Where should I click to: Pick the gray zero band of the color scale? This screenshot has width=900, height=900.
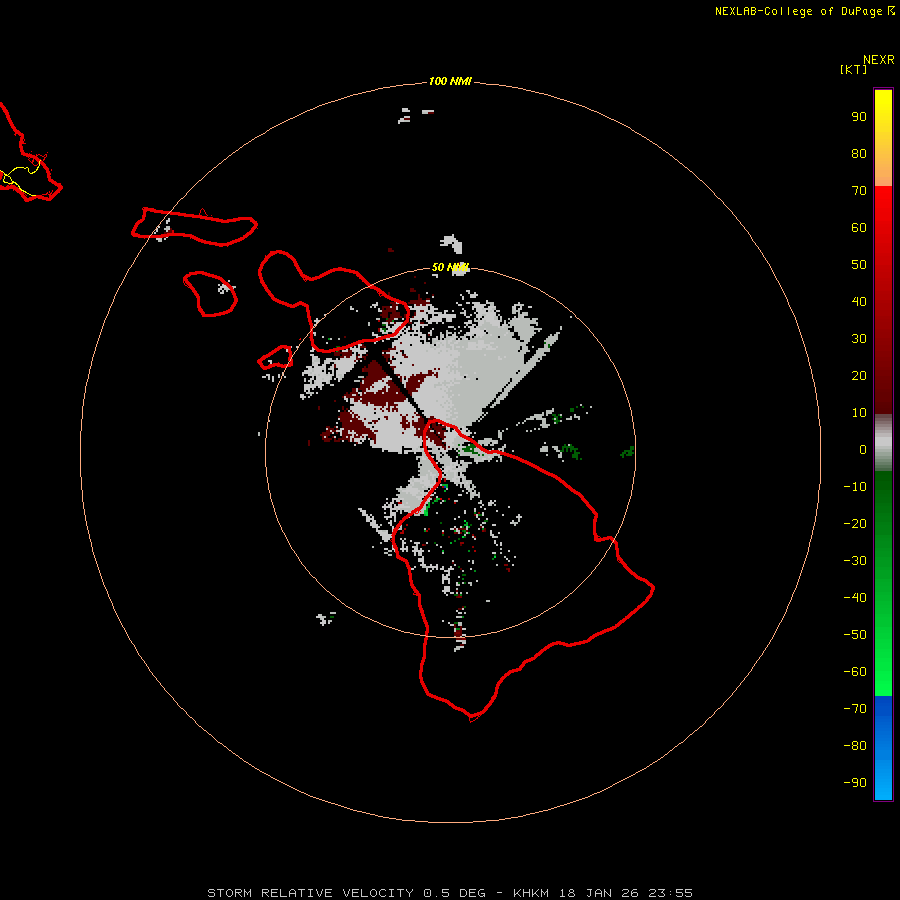pyautogui.click(x=883, y=443)
